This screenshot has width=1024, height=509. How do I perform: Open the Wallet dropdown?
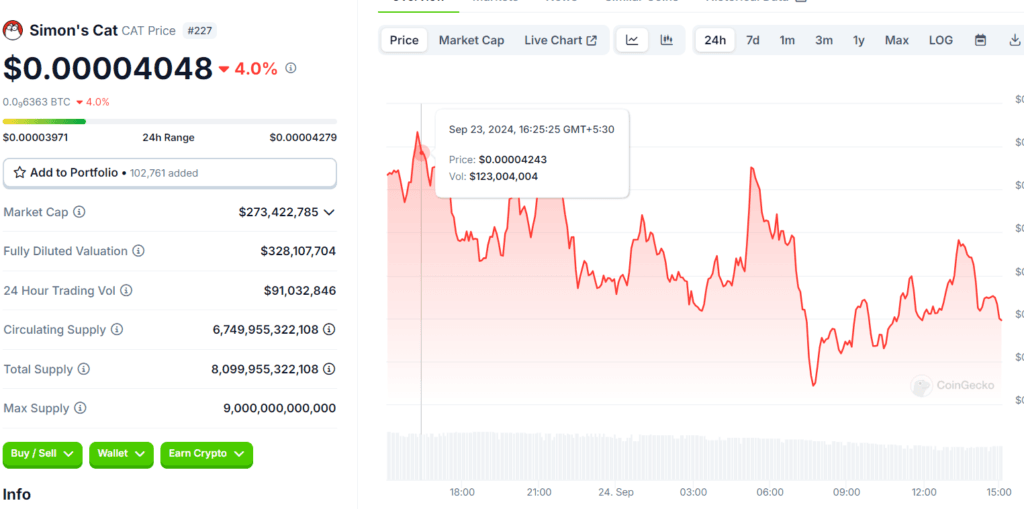tap(121, 454)
